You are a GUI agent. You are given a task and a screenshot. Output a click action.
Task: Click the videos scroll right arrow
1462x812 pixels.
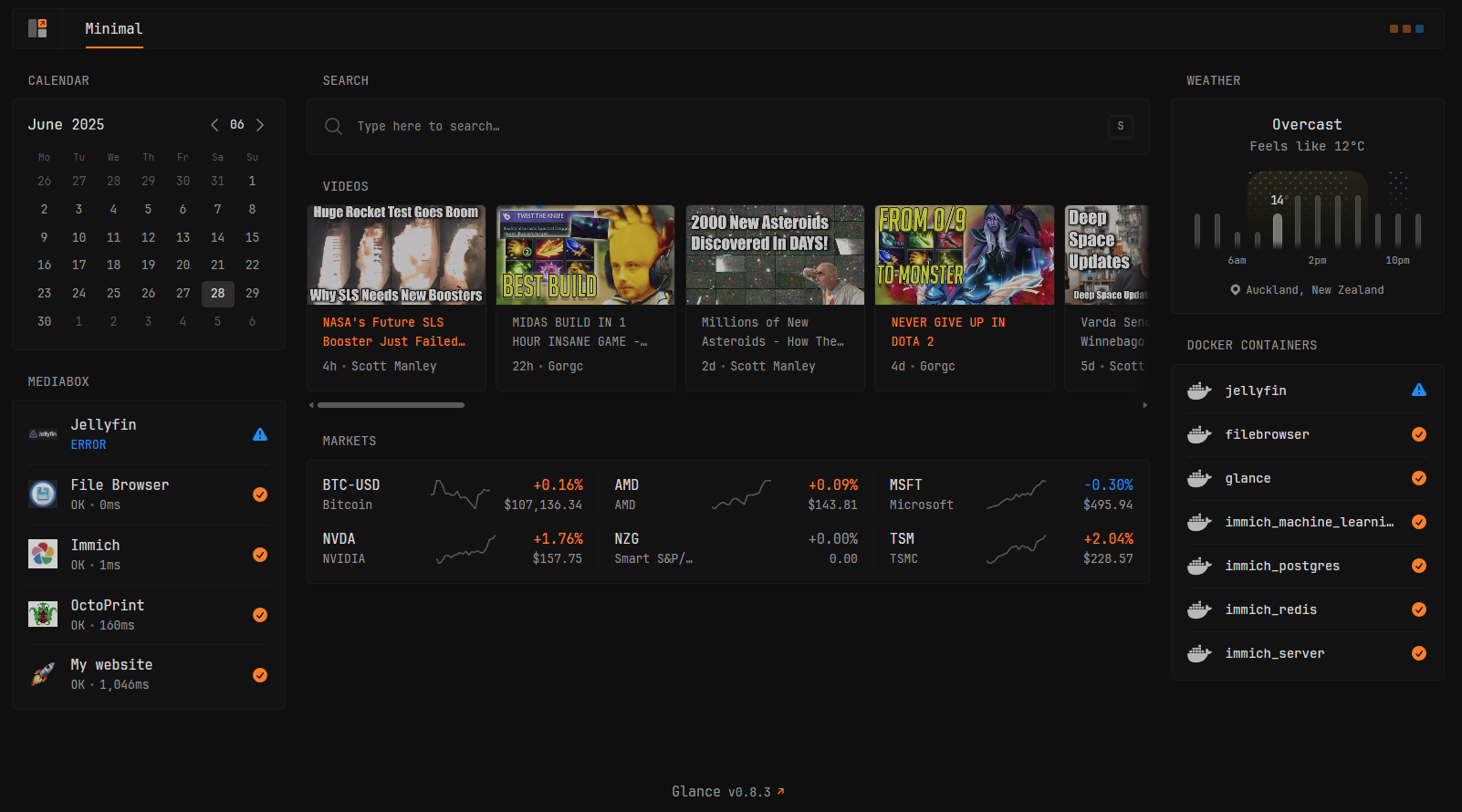click(1145, 405)
